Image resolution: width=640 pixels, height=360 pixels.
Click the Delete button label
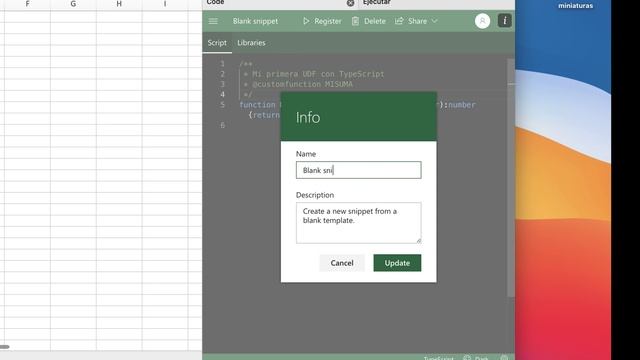click(375, 21)
